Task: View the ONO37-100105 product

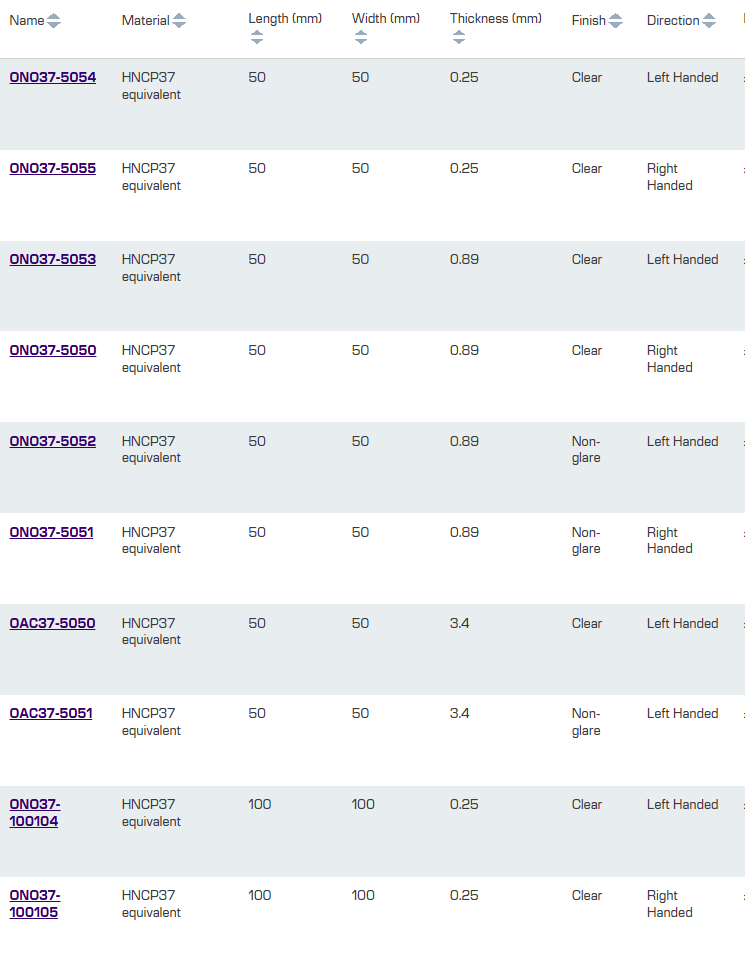Action: pyautogui.click(x=35, y=904)
